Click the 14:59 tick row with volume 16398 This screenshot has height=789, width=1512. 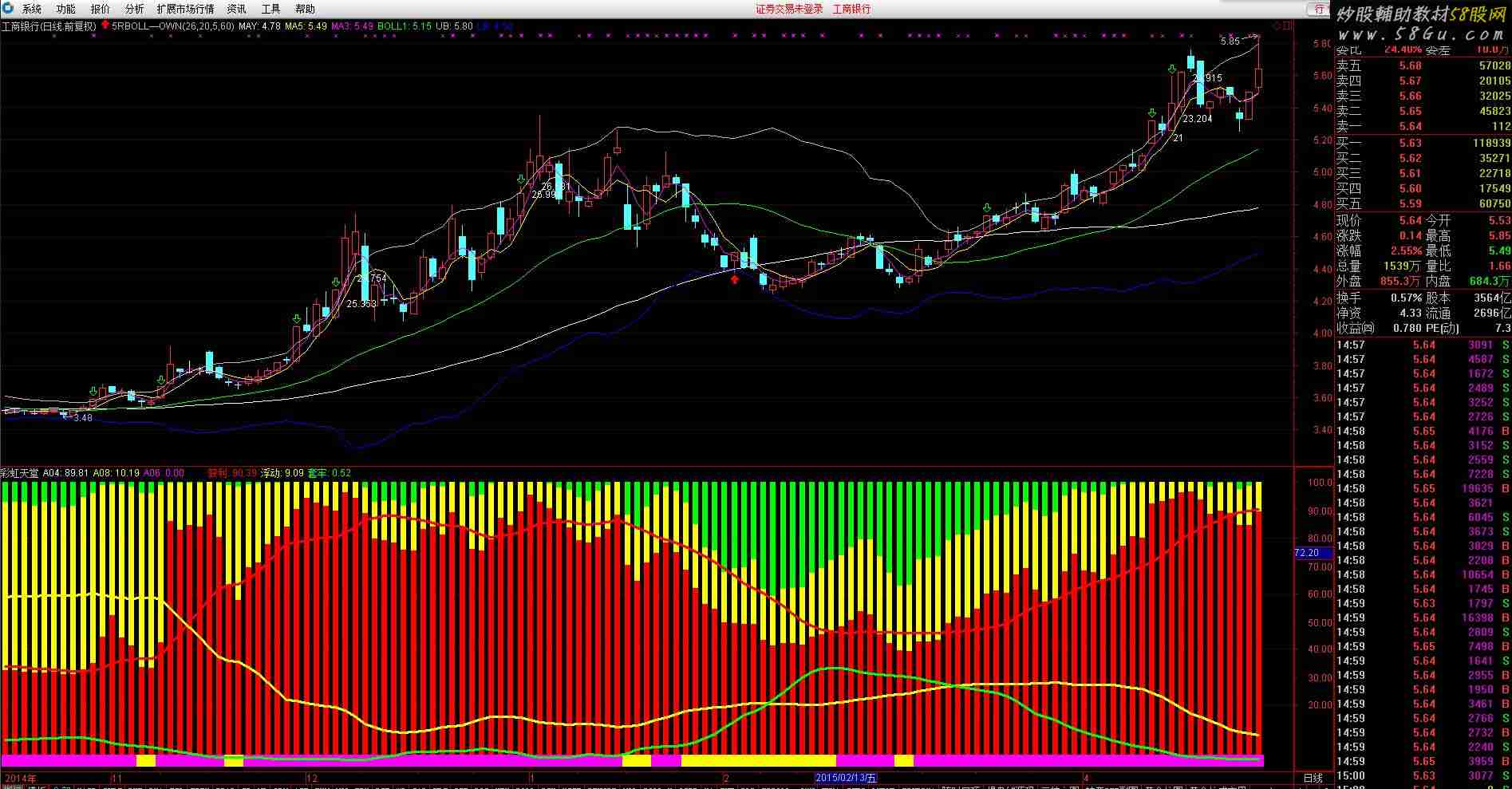pos(1423,617)
